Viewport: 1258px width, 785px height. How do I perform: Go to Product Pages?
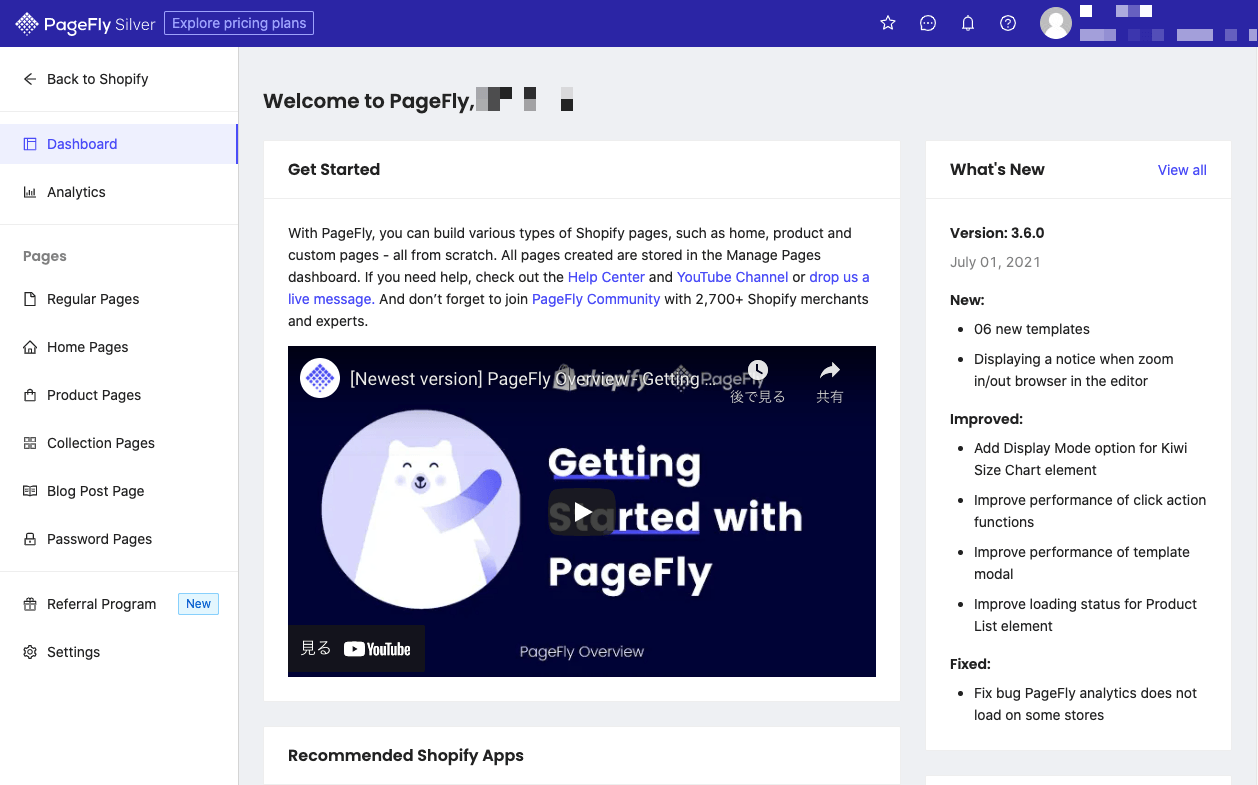point(119,395)
